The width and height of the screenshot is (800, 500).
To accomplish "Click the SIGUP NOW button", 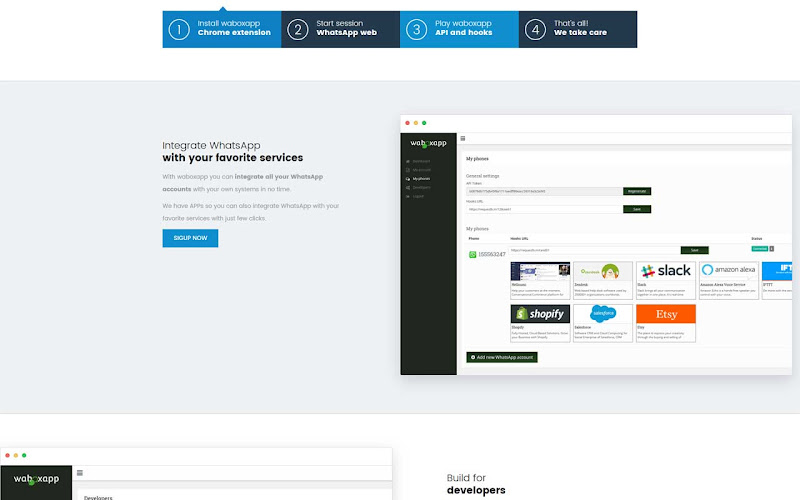I will (190, 238).
